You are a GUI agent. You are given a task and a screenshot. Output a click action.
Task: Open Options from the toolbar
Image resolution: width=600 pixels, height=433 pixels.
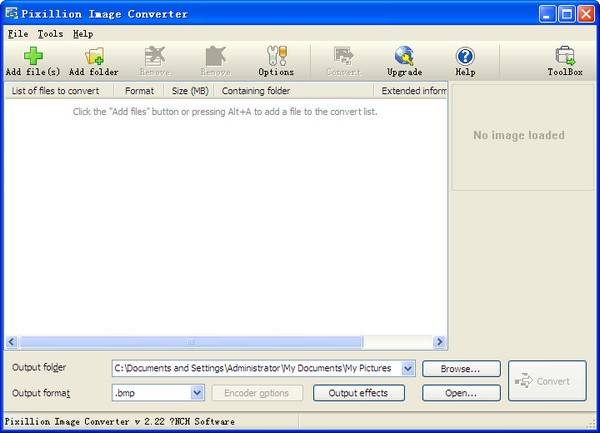(x=276, y=56)
